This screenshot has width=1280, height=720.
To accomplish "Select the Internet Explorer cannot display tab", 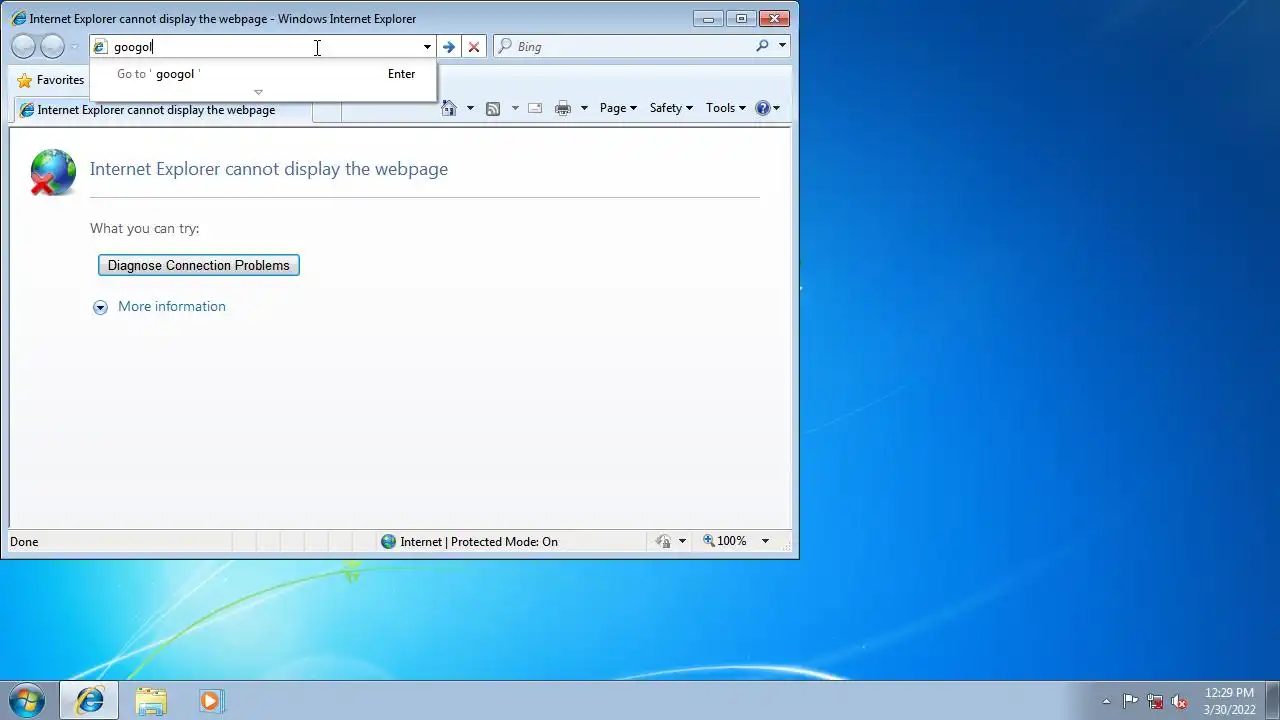I will coord(162,110).
